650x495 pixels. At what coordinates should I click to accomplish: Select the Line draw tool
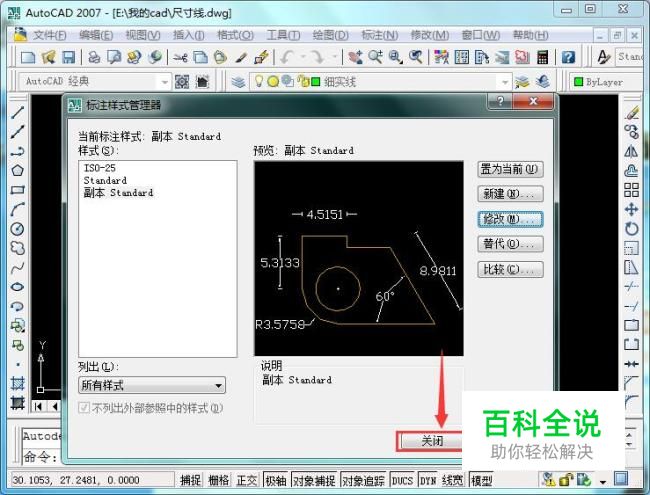pos(17,112)
